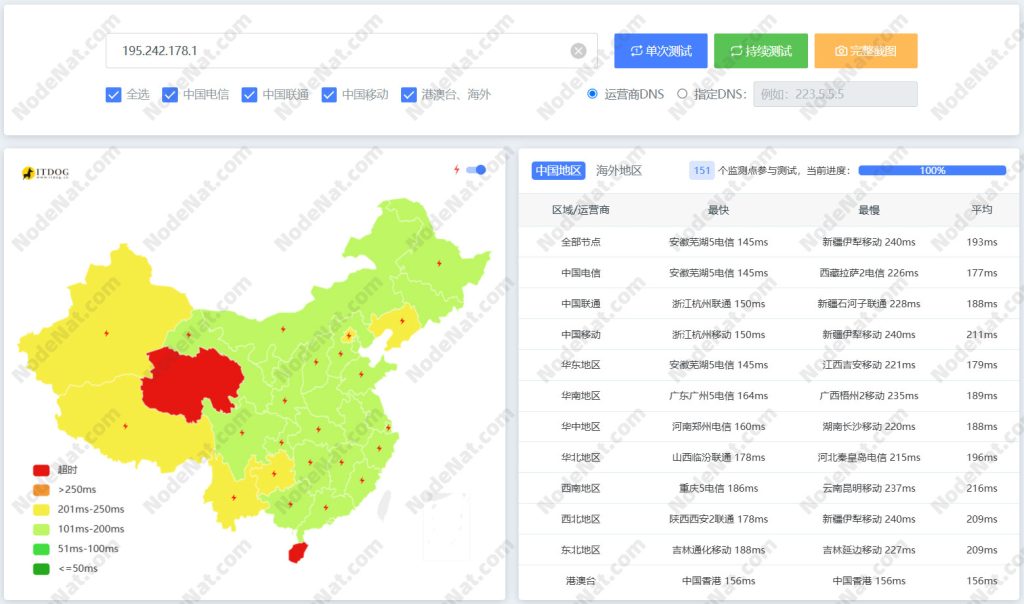Clear the IP address input field
Screen dimensions: 1024x604
tap(578, 51)
